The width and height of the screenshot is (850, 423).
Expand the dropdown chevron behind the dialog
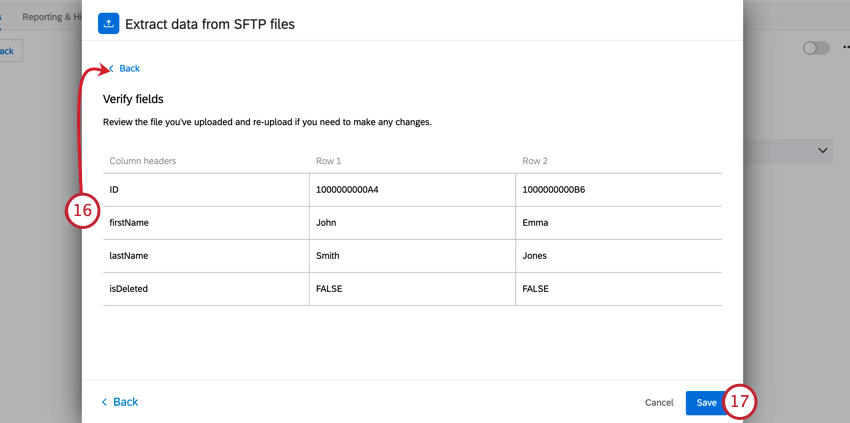click(x=822, y=150)
